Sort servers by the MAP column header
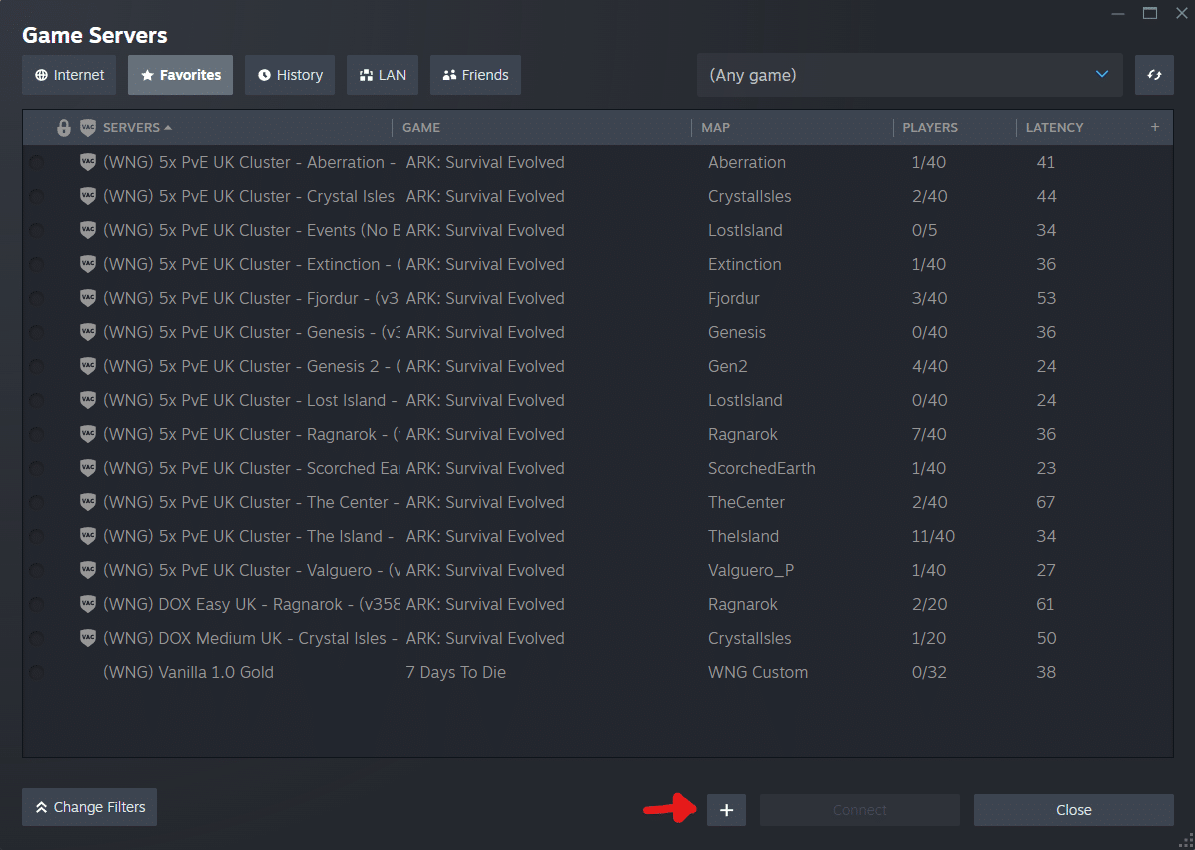 (716, 127)
